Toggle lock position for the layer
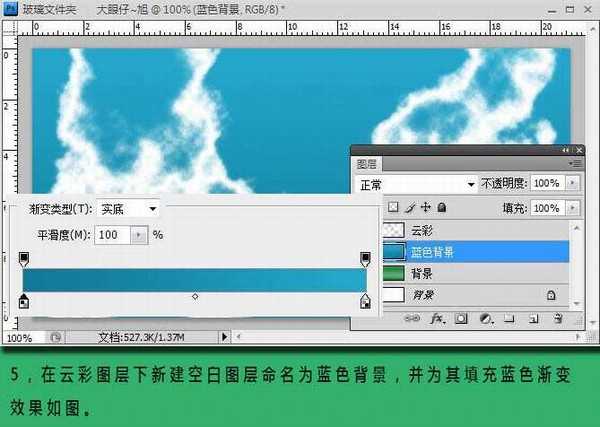Screen dimensions: 600x427 (x=425, y=207)
